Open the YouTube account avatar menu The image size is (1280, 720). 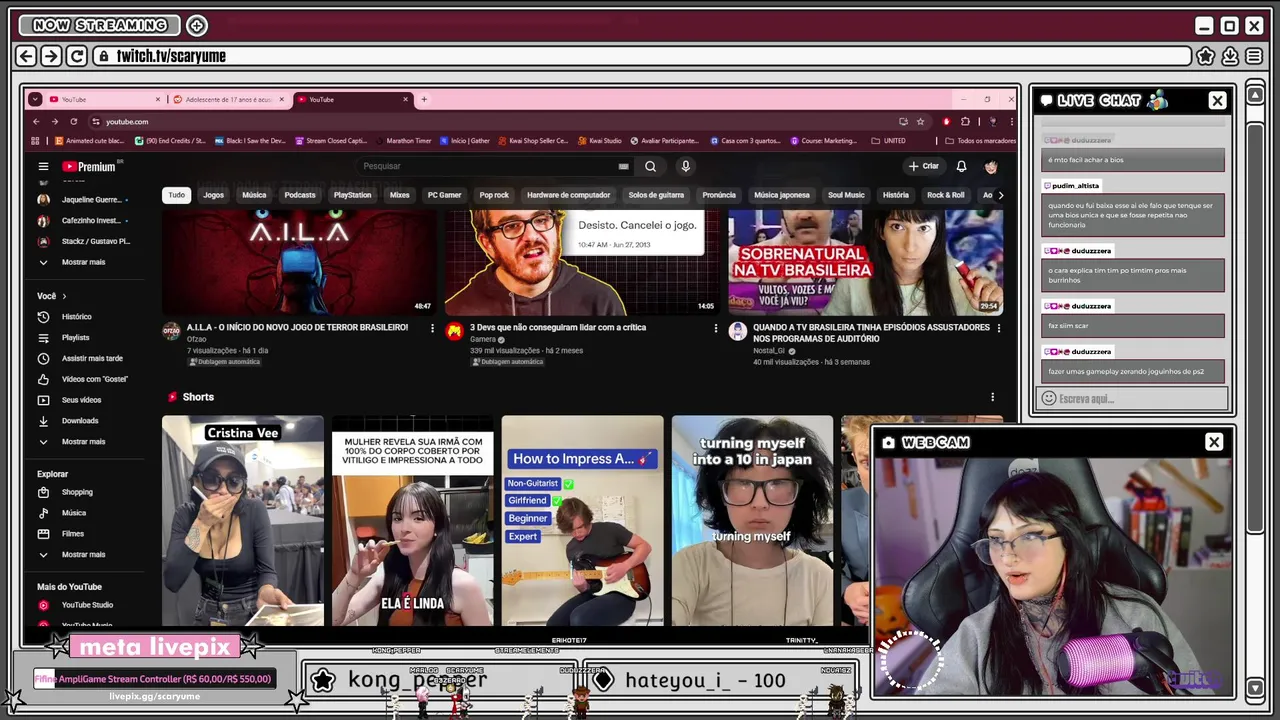(991, 166)
